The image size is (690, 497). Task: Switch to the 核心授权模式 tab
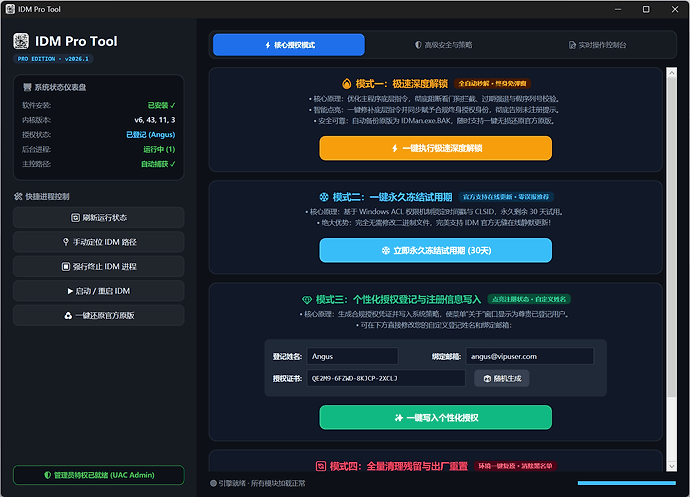tap(289, 45)
